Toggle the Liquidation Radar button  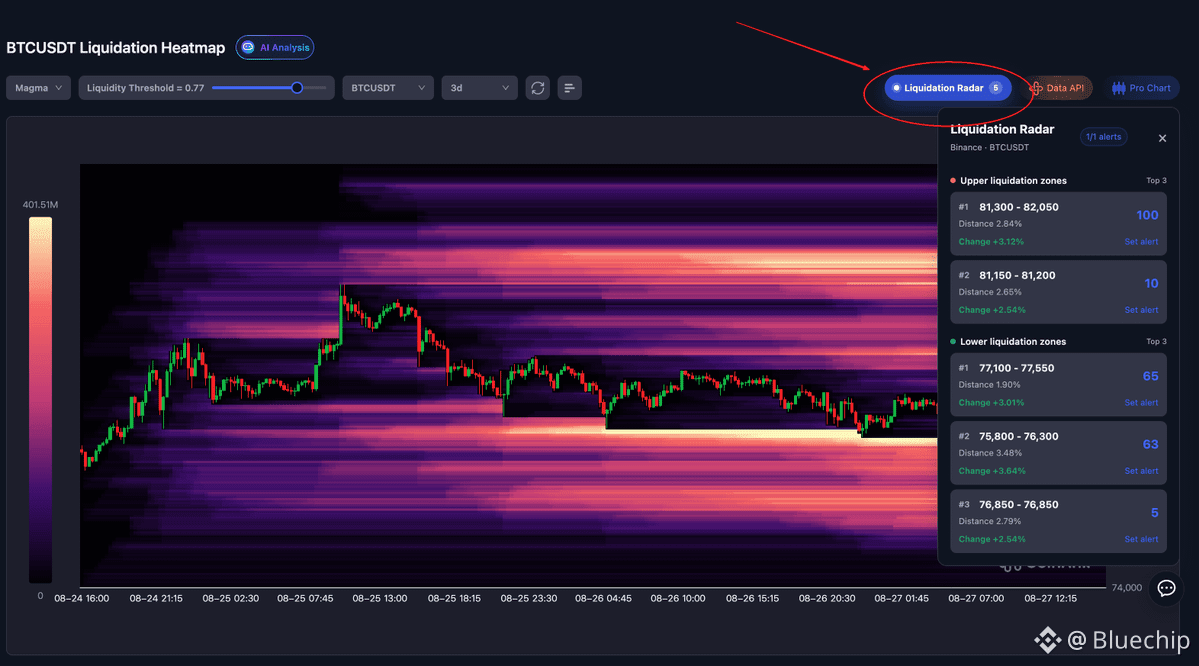coord(948,88)
